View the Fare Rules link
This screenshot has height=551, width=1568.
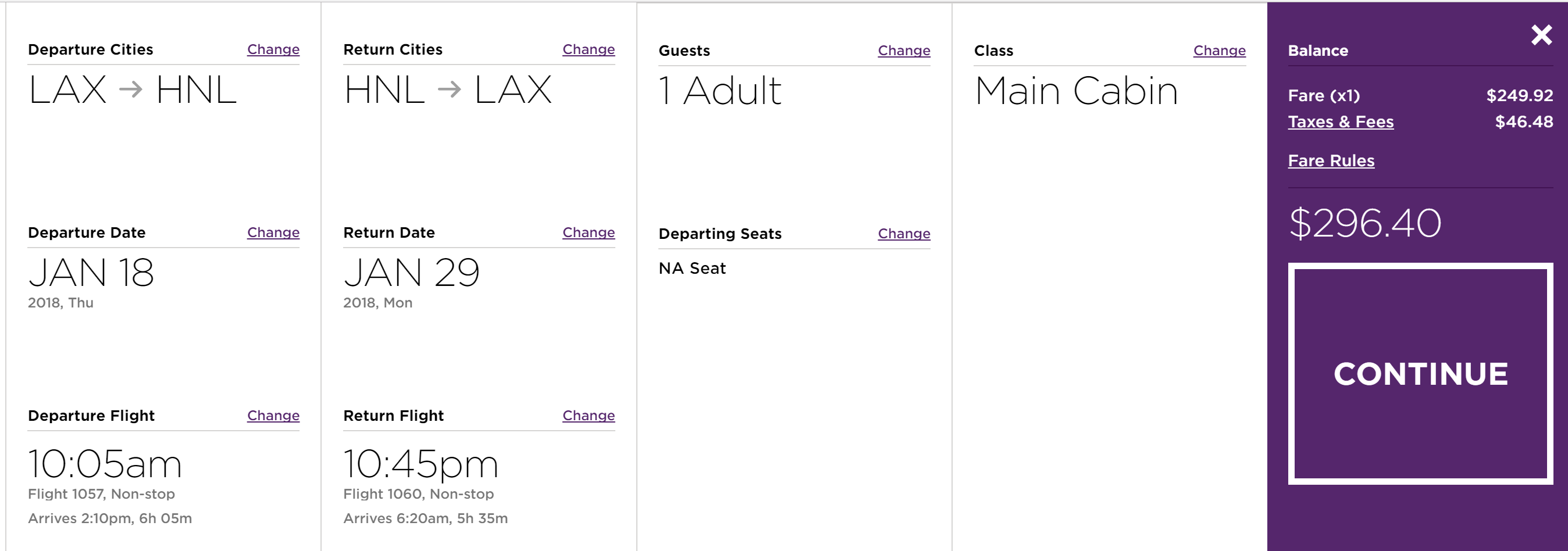point(1331,160)
